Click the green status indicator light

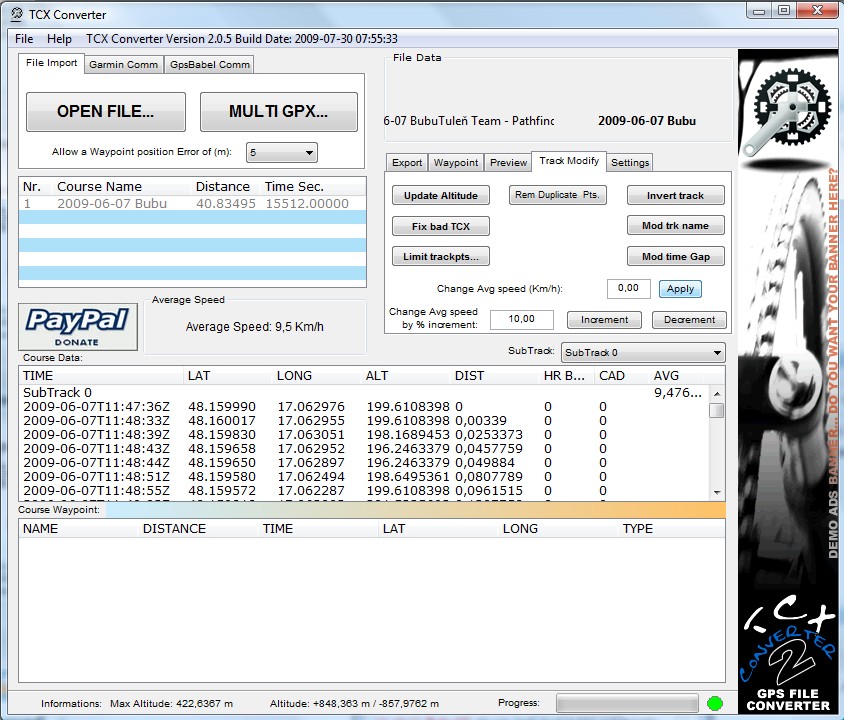pos(714,703)
